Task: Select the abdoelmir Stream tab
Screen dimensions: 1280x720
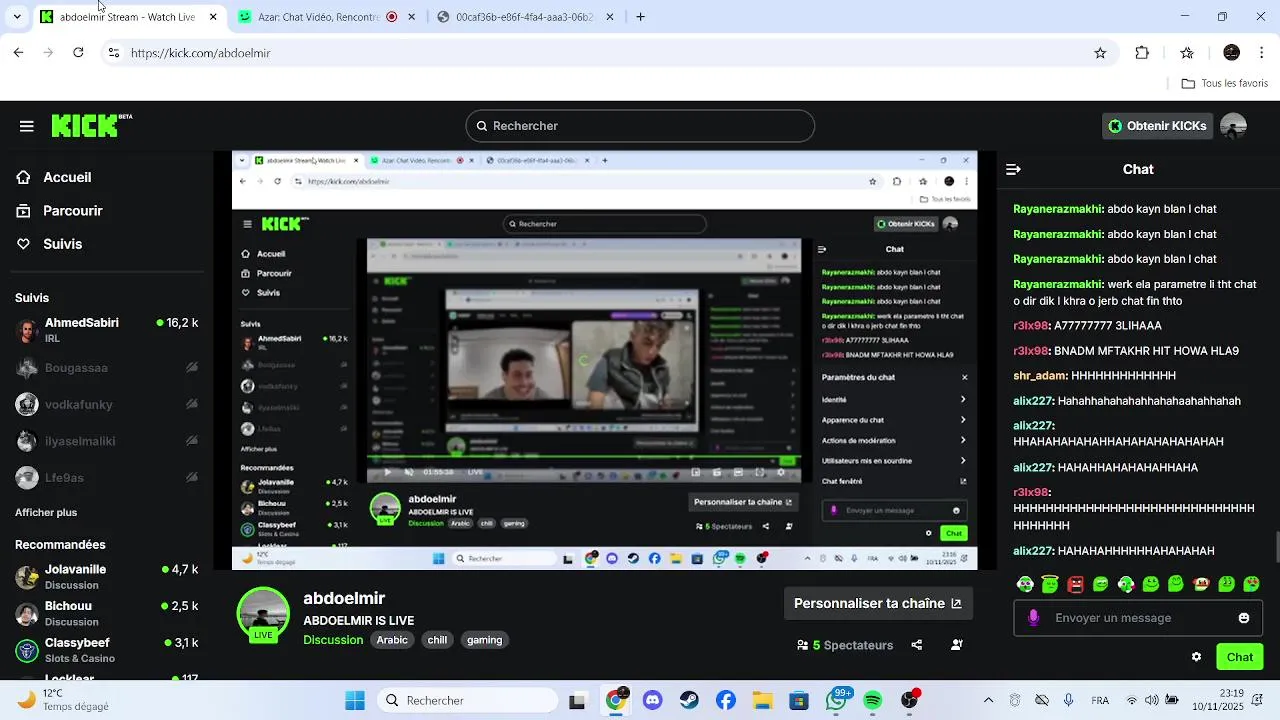Action: pos(129,17)
